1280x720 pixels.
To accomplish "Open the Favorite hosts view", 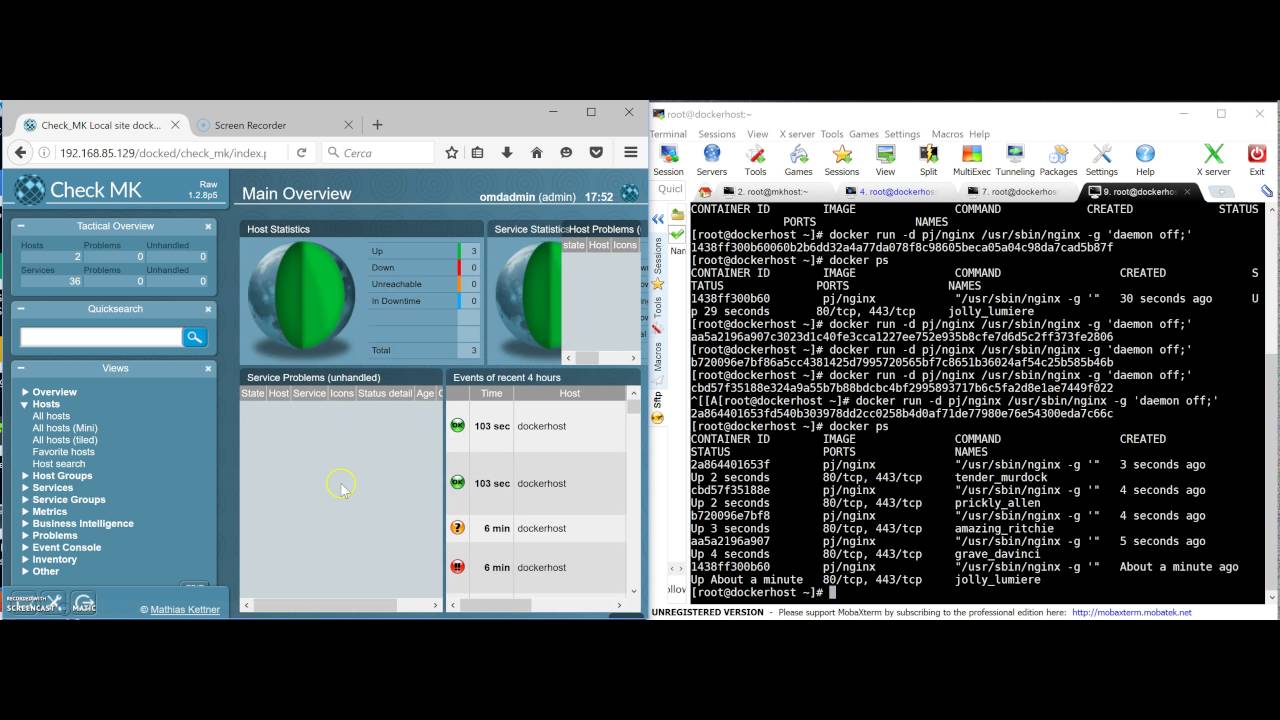I will 63,452.
